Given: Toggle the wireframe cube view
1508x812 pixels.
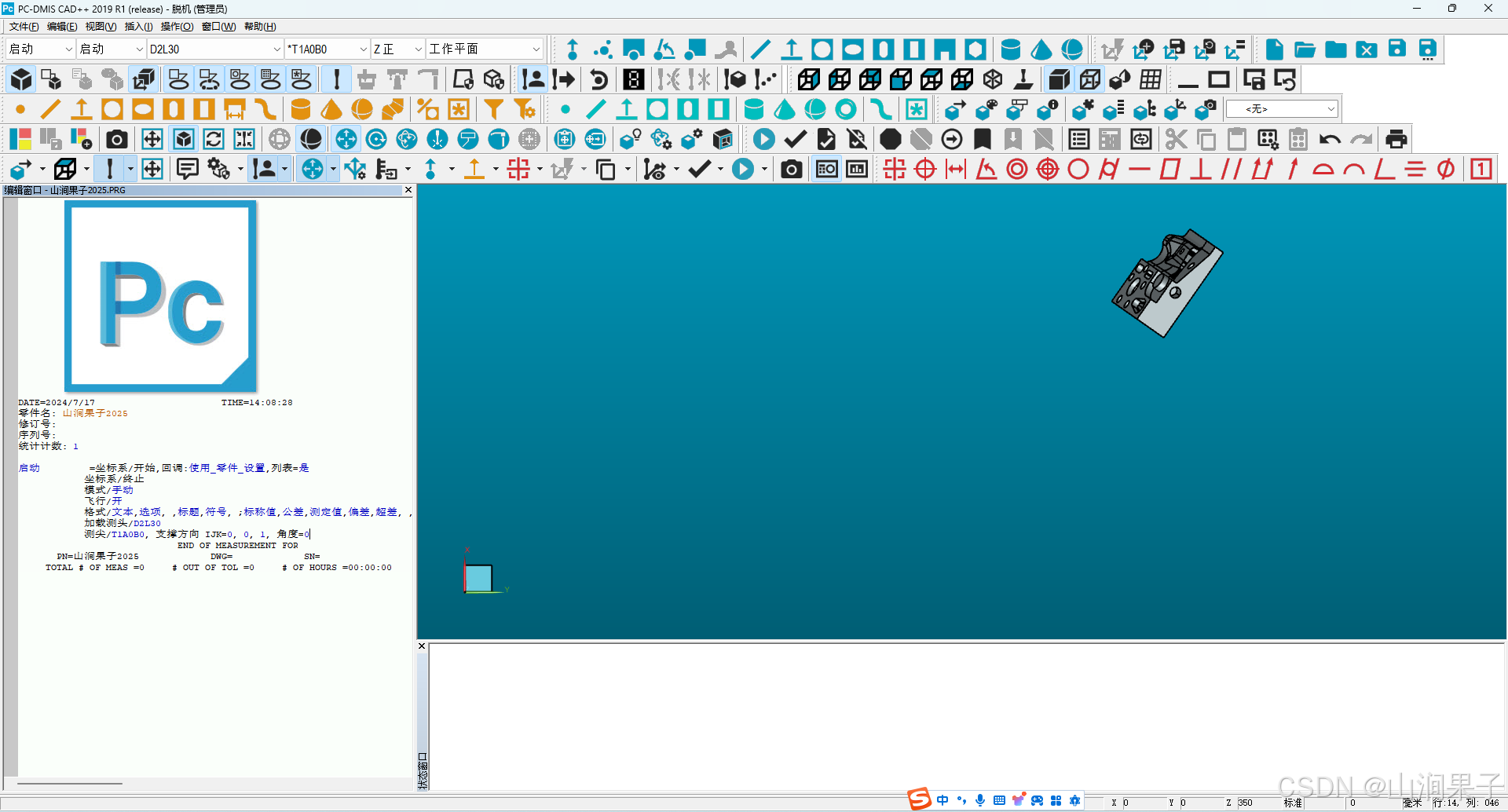Looking at the screenshot, I should 1089,79.
